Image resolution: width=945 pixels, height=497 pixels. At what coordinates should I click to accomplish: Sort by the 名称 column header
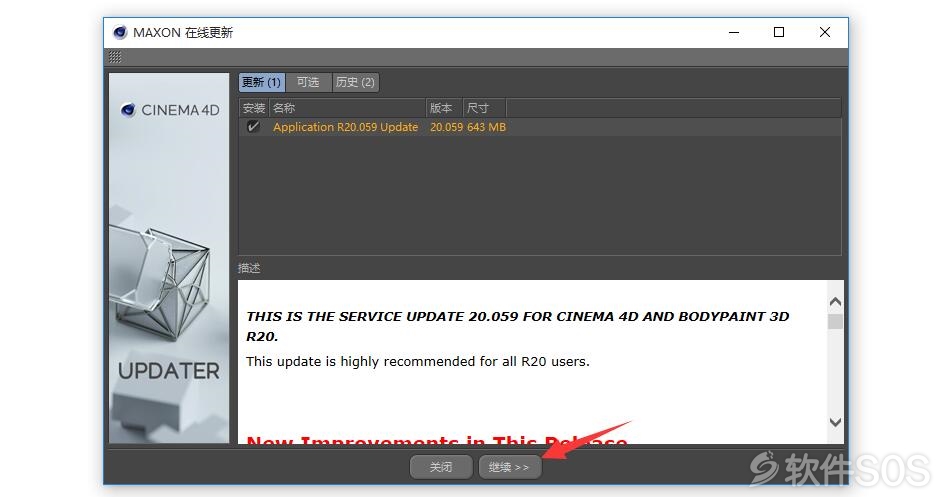coord(348,108)
